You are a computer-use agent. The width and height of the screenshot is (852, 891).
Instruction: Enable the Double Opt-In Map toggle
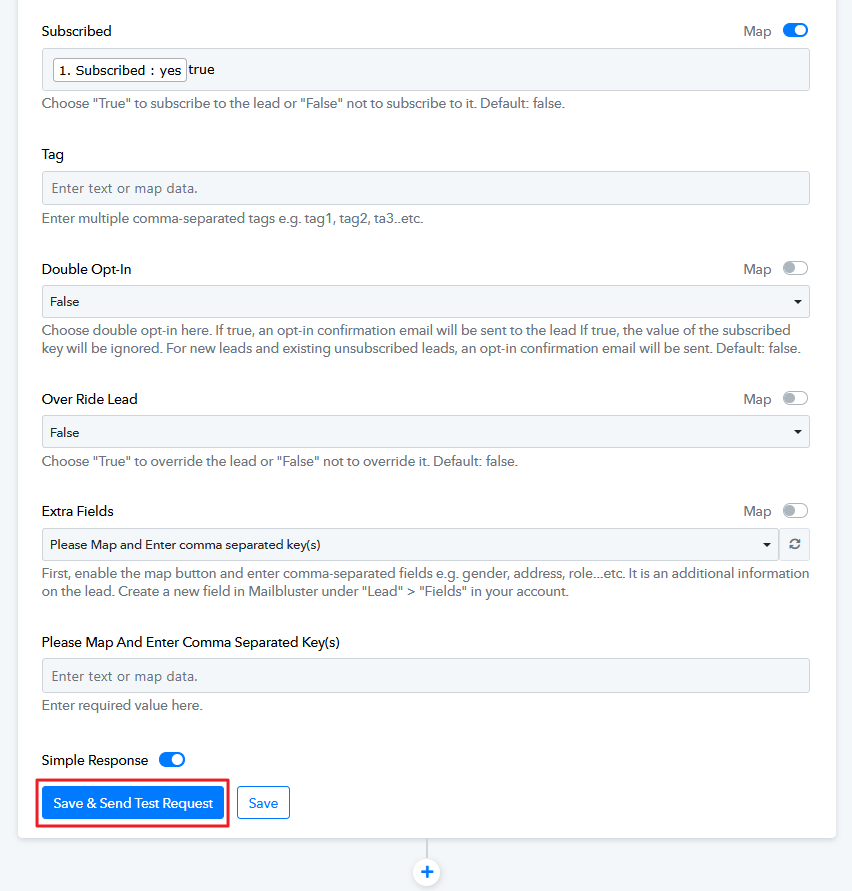pos(795,268)
